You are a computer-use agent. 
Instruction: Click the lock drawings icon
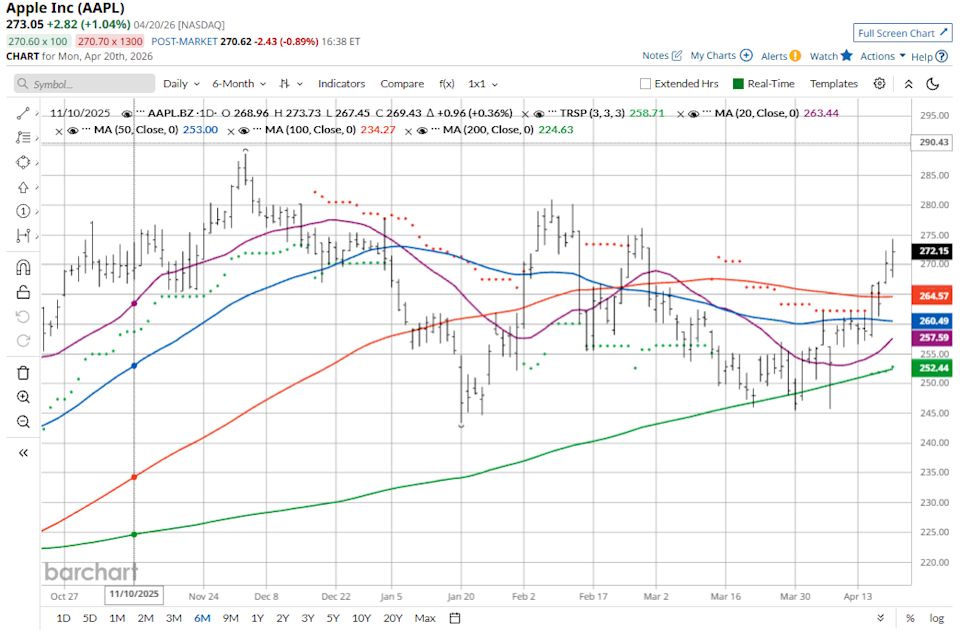point(22,292)
